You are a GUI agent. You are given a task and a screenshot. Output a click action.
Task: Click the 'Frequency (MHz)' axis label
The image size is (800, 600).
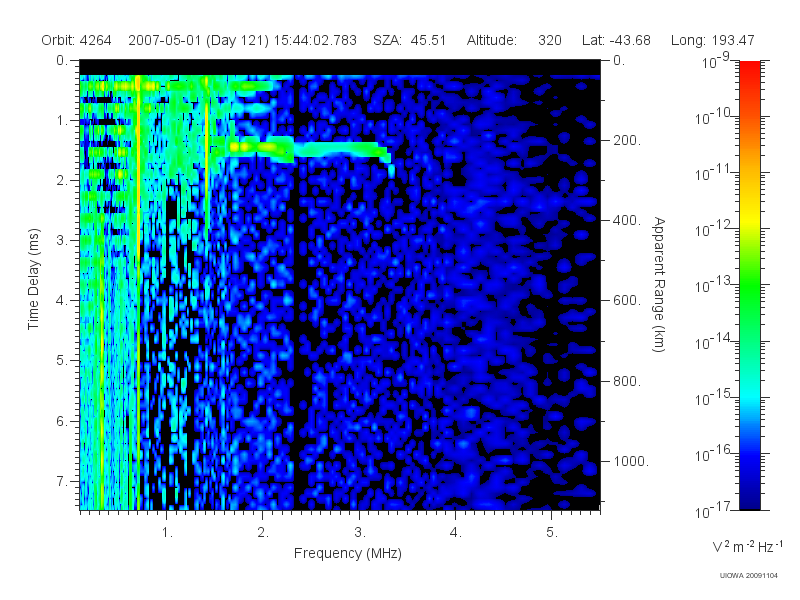(x=347, y=553)
